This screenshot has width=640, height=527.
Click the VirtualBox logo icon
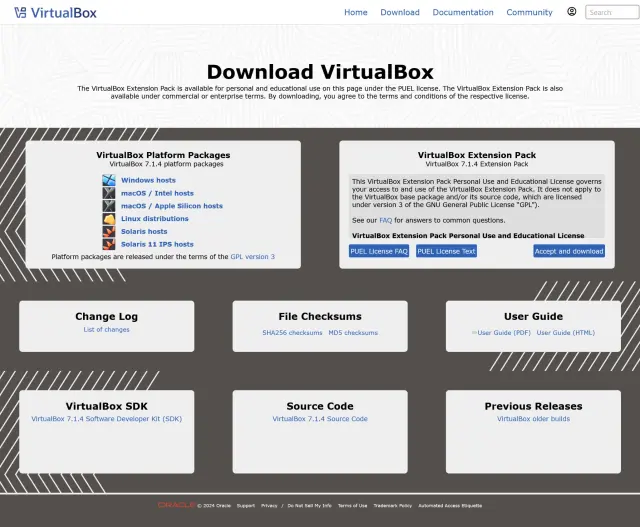20,12
